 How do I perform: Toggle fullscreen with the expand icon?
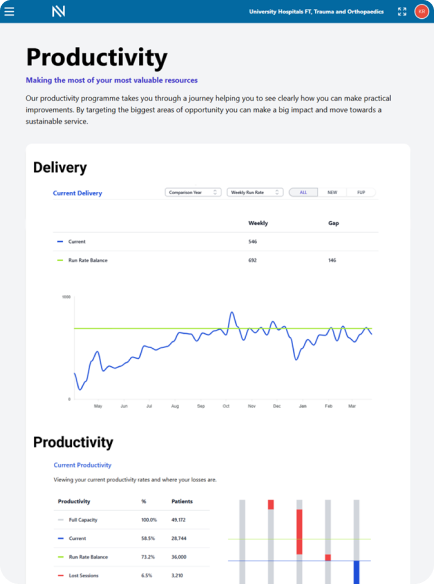[402, 12]
